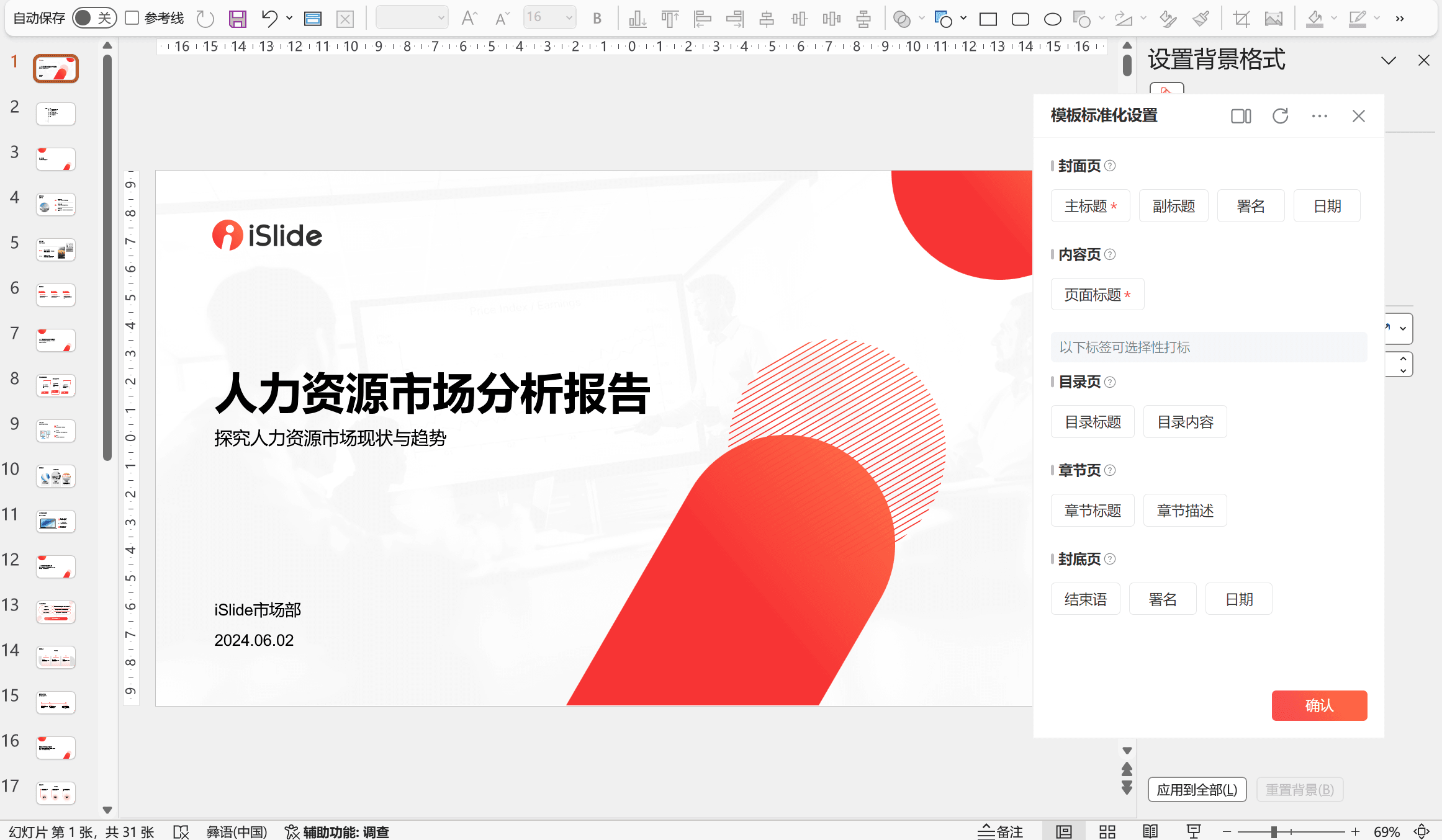The width and height of the screenshot is (1442, 840).
Task: Click the Undo arrow icon
Action: pos(269,19)
